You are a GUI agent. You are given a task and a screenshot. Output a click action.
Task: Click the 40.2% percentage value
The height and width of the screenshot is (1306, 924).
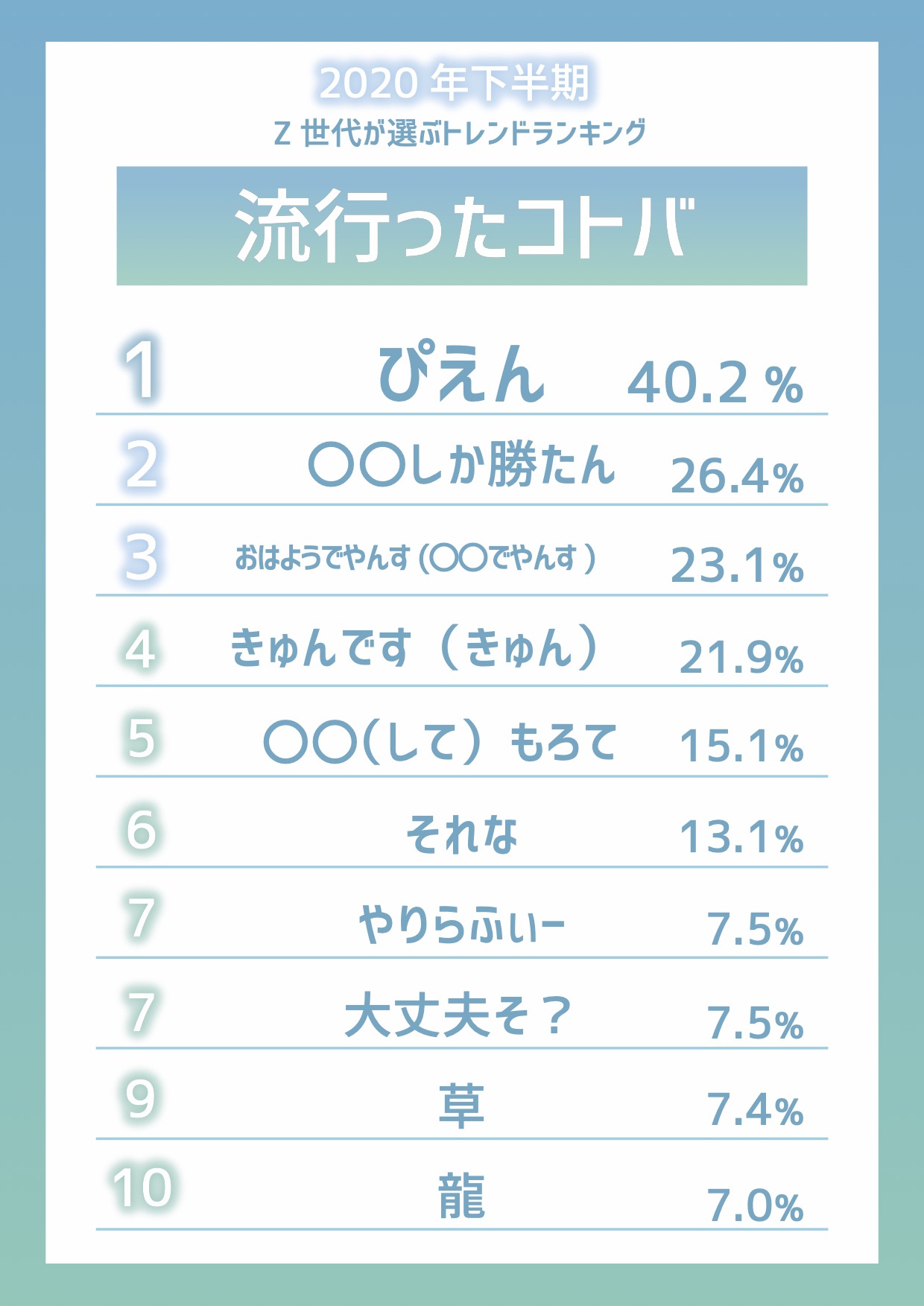(715, 383)
